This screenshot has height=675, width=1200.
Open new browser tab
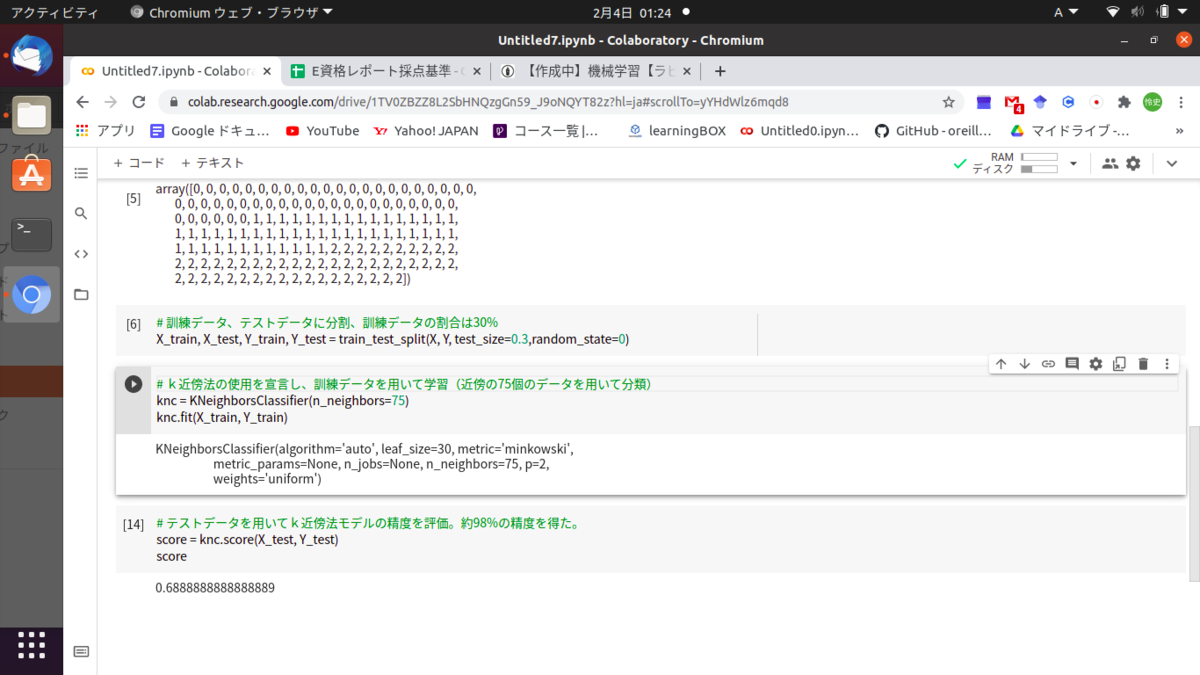tap(720, 71)
